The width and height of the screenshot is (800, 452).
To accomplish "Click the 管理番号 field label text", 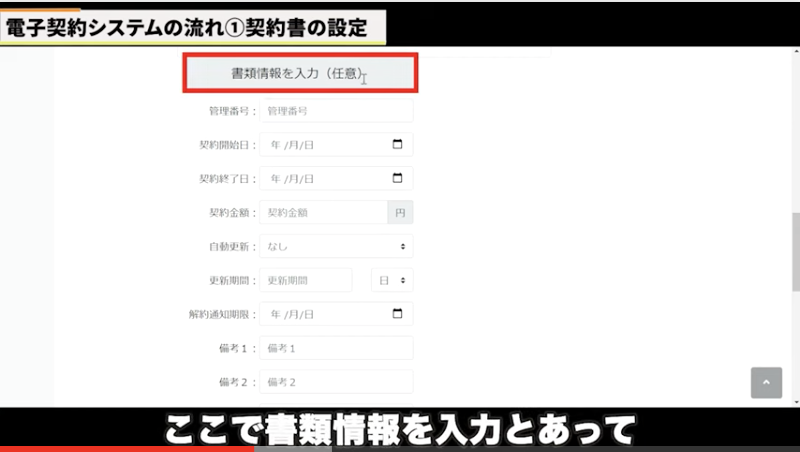I will [227, 111].
